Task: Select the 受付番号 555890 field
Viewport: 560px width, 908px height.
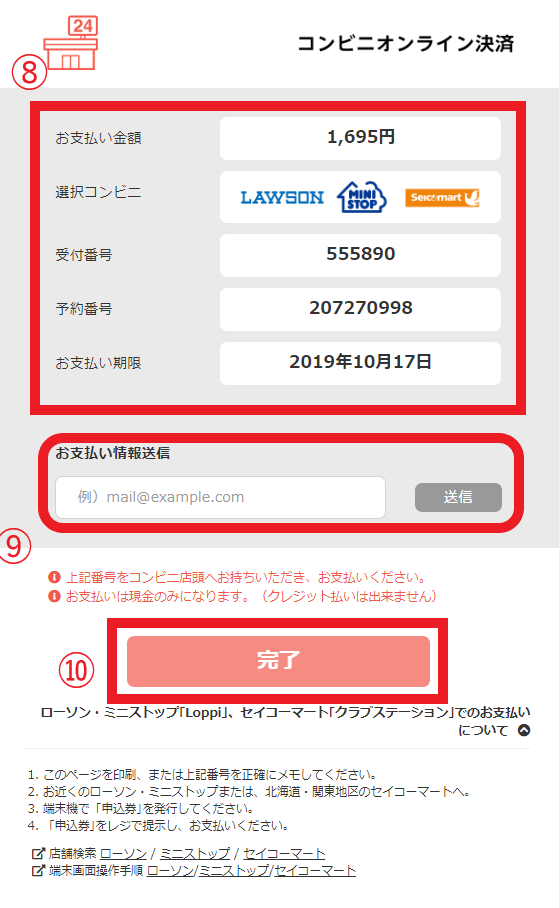Action: (x=360, y=255)
